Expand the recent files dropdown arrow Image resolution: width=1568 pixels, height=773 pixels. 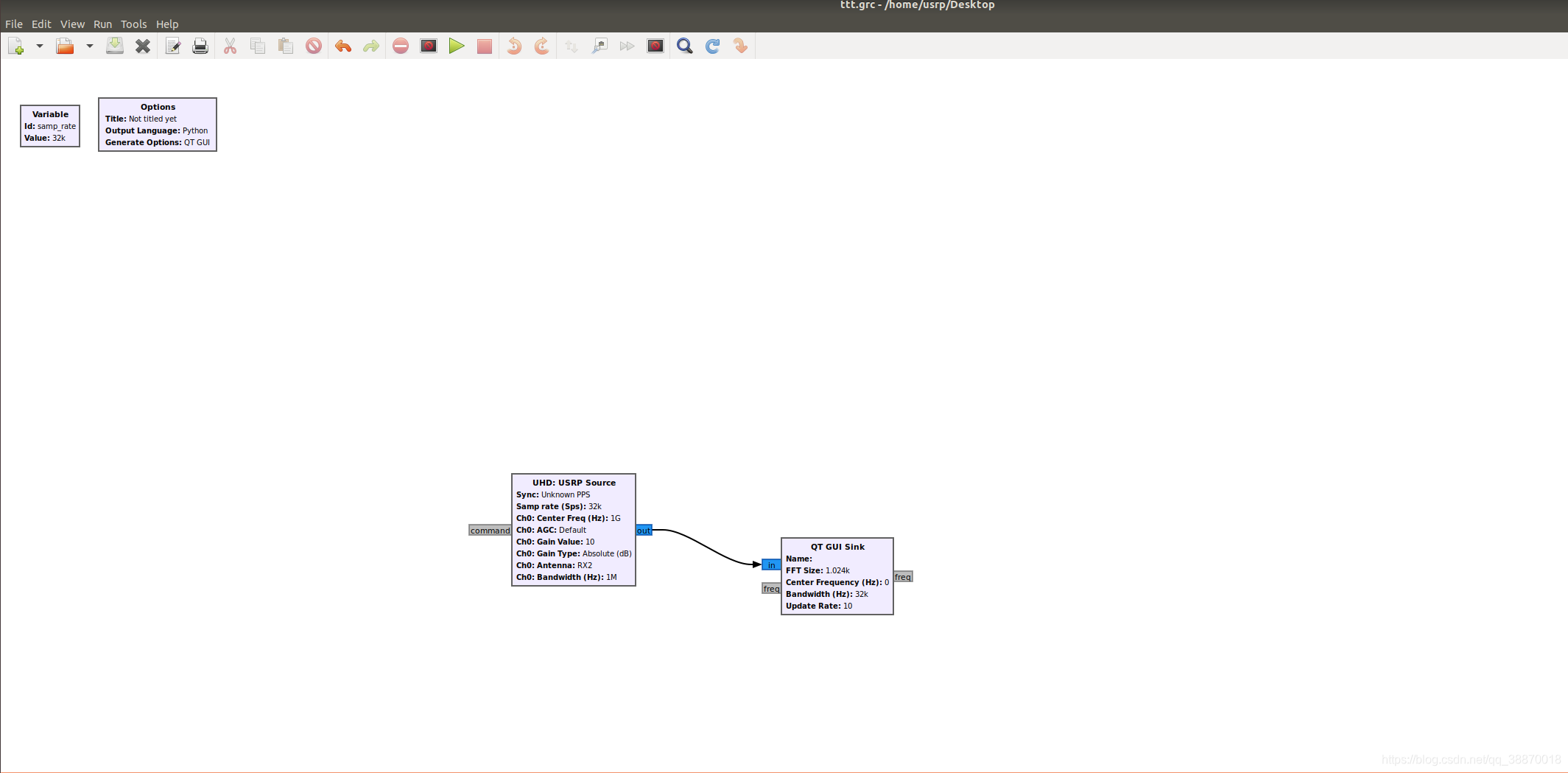pos(90,46)
